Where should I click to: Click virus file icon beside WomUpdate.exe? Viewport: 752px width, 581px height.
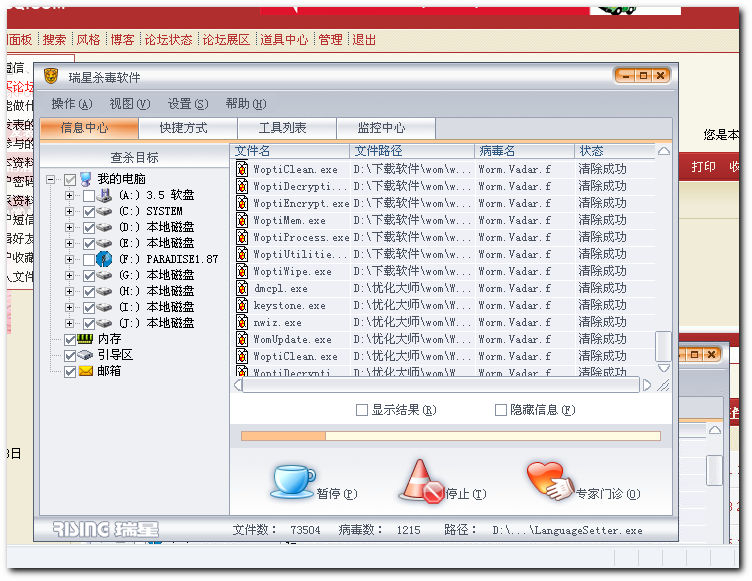[242, 339]
